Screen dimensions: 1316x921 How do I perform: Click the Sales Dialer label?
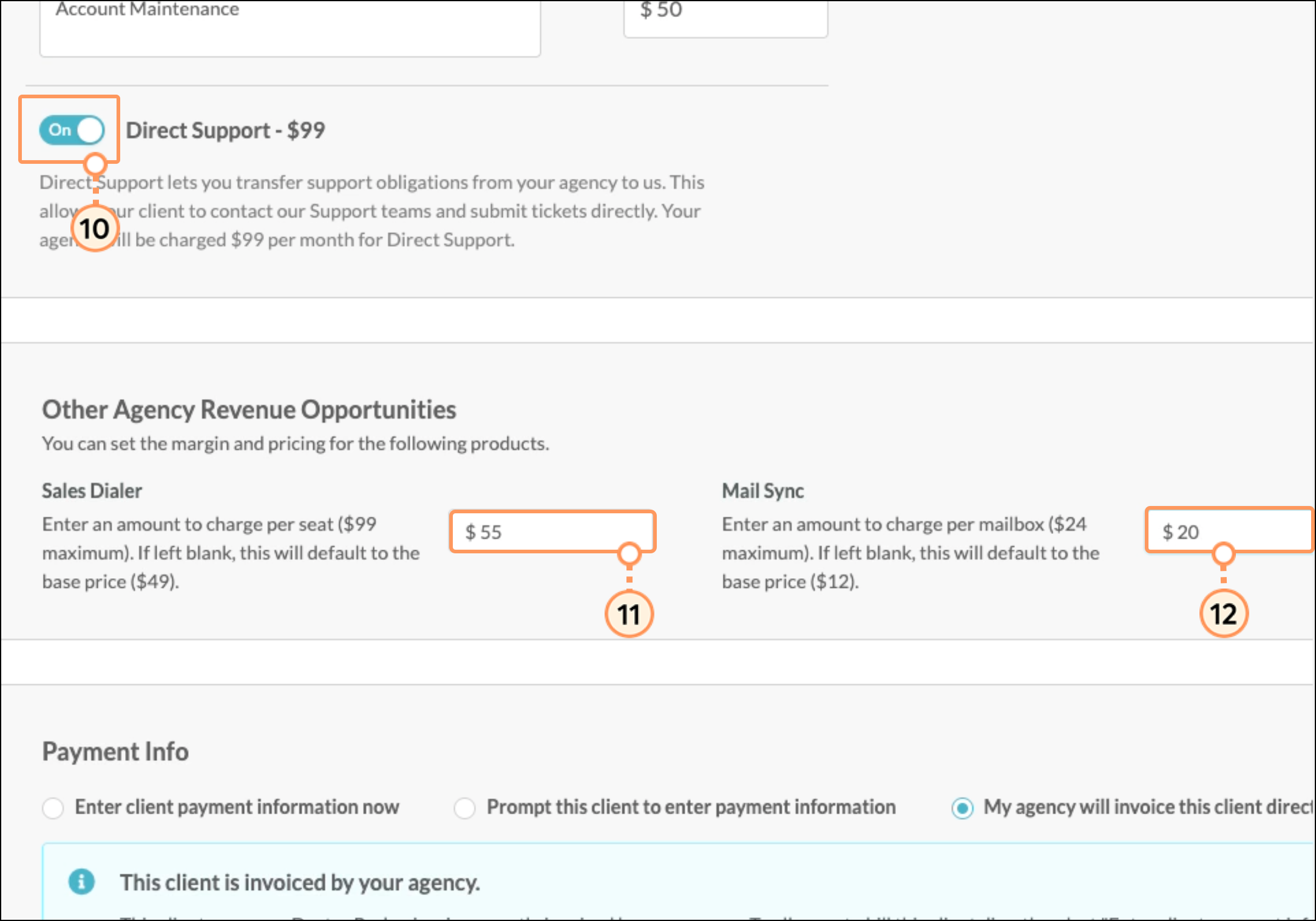pyautogui.click(x=92, y=490)
